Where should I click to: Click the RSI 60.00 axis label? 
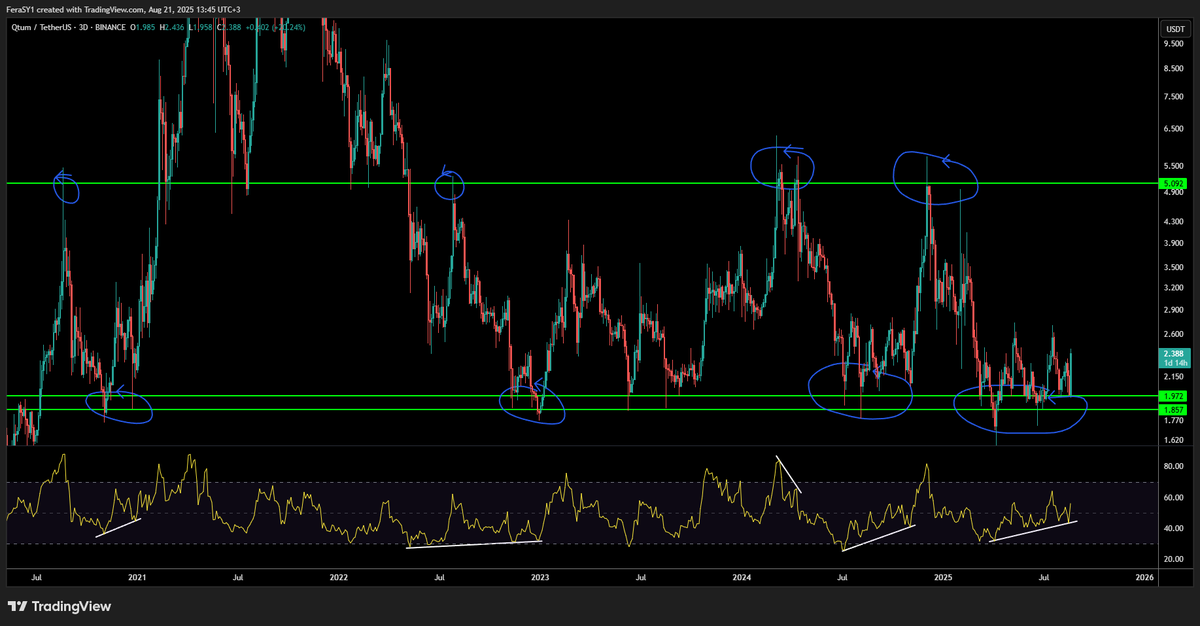click(x=1173, y=497)
